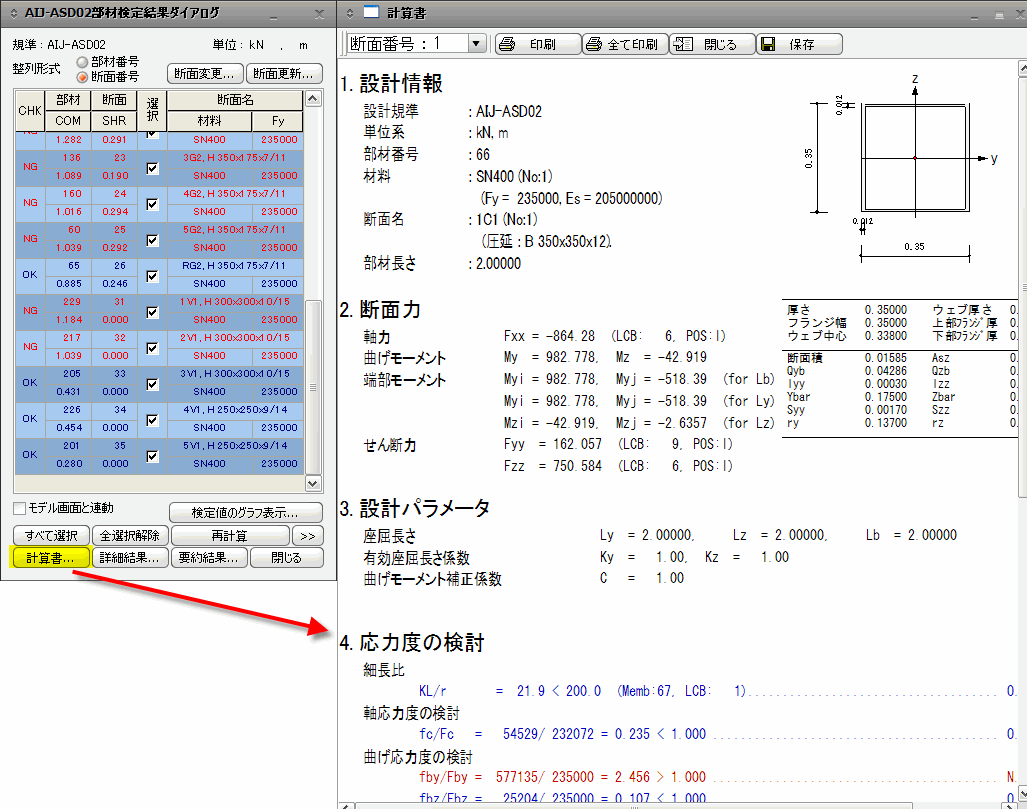1027x809 pixels.
Task: Toggle checkbox for row 2V1 H 300x300x10/15
Action: point(152,348)
